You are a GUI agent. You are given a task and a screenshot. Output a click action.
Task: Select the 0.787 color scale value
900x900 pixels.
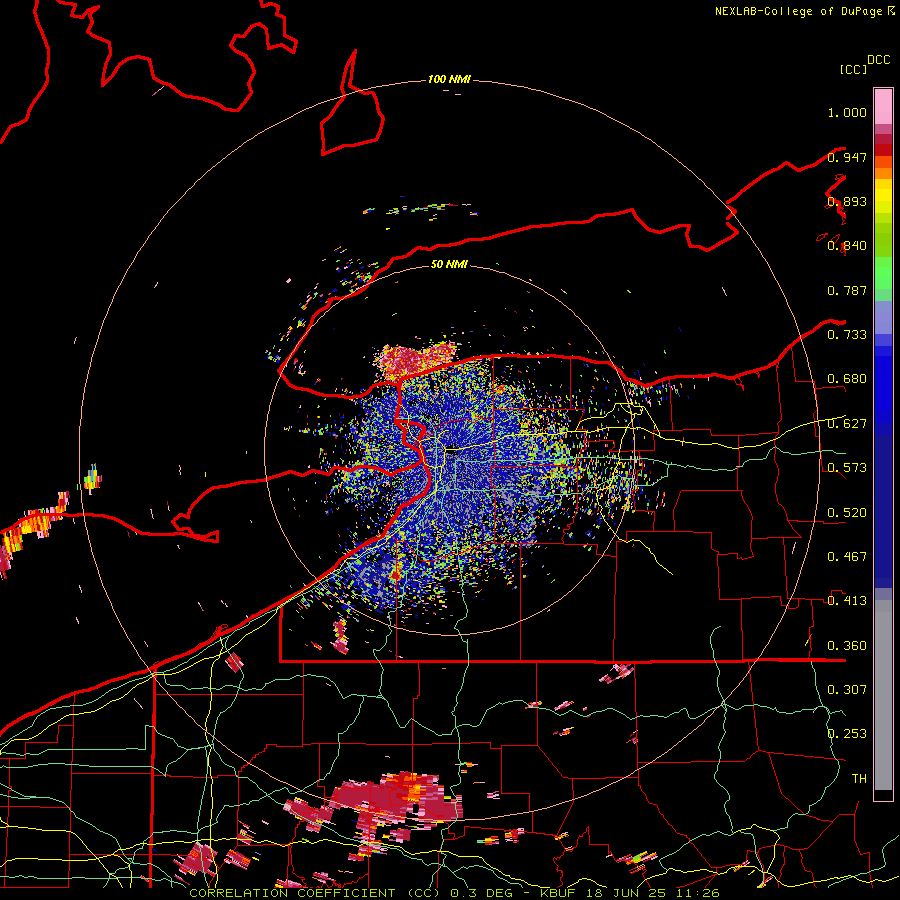[x=847, y=290]
